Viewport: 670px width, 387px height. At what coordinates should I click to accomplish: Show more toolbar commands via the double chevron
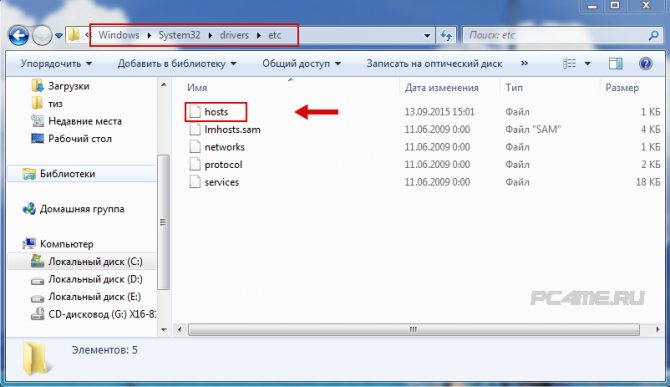point(524,63)
